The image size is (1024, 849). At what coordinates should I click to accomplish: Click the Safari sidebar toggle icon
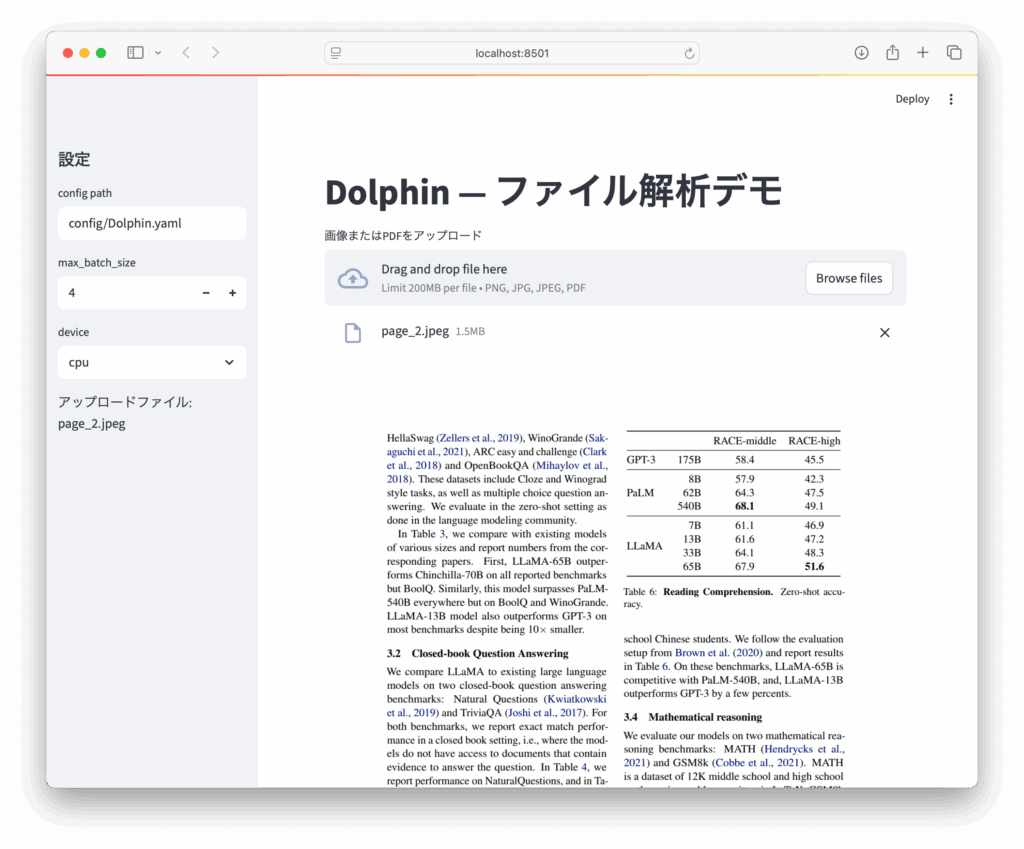(135, 53)
